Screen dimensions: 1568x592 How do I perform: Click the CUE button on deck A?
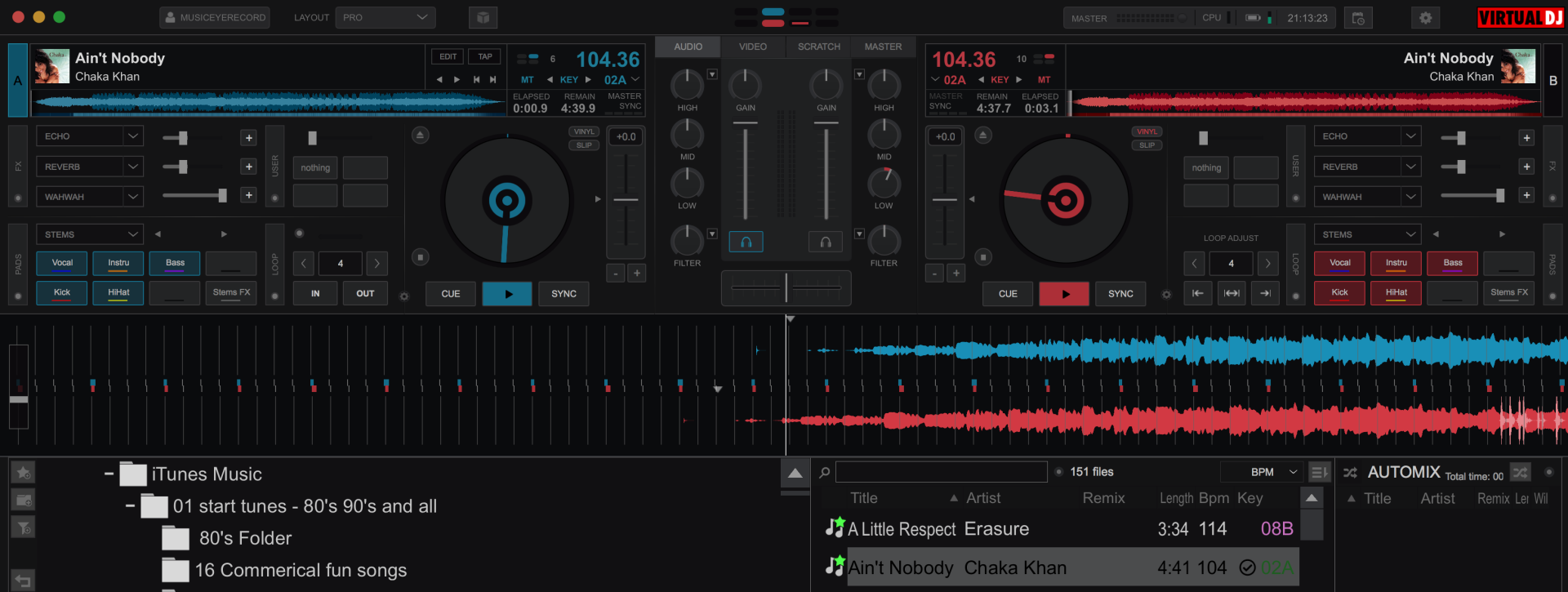(451, 294)
